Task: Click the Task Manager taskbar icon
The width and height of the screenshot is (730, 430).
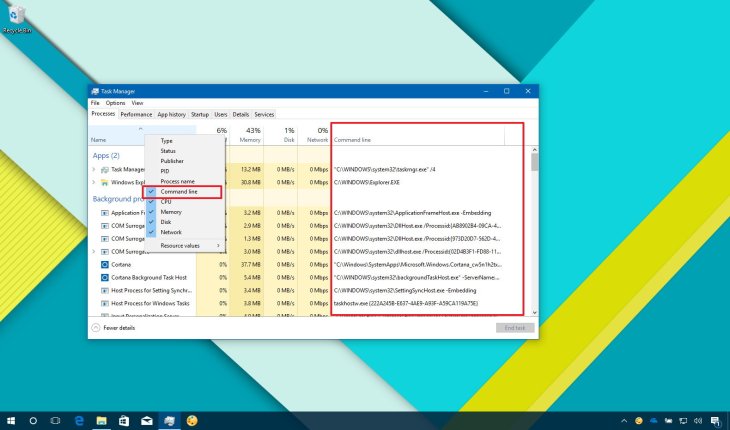Action: [x=169, y=421]
